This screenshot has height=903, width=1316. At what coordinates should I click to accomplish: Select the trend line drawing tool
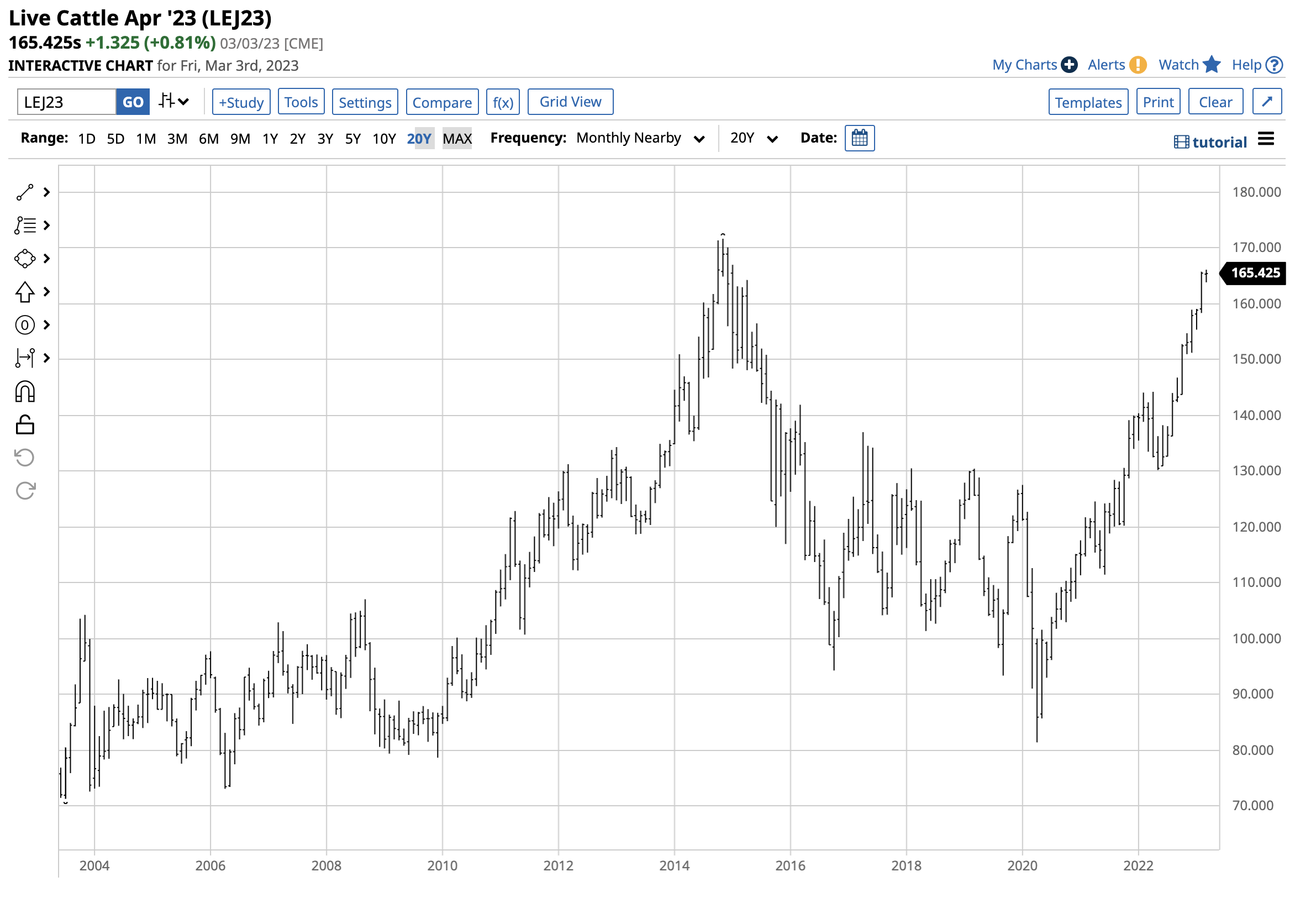tap(25, 193)
